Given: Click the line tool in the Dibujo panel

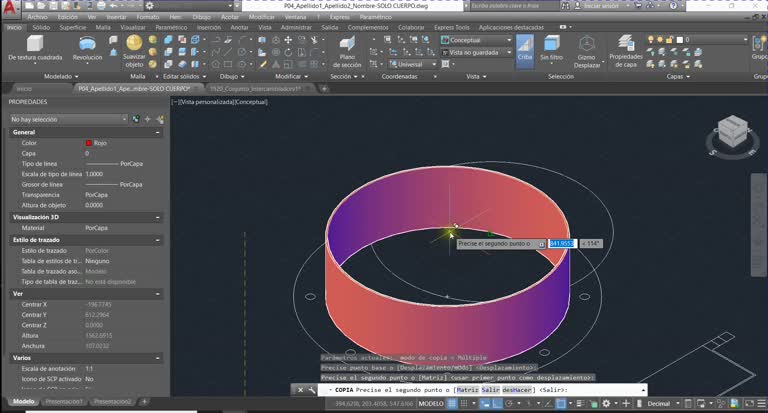Looking at the screenshot, I should (228, 52).
